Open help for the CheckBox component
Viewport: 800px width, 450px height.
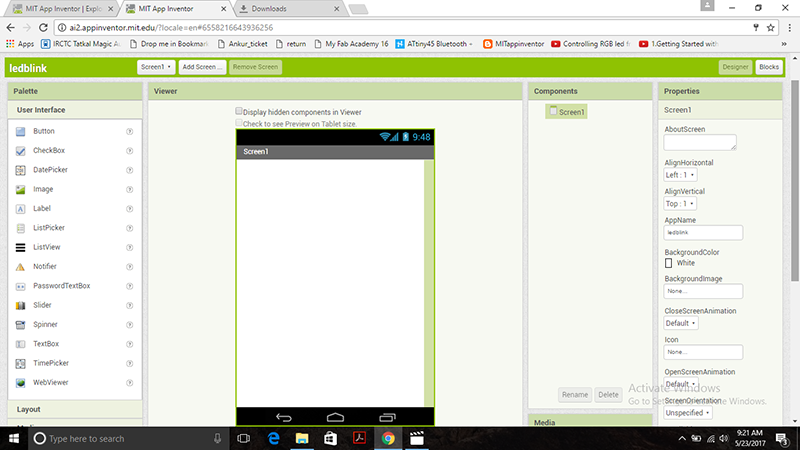click(130, 151)
